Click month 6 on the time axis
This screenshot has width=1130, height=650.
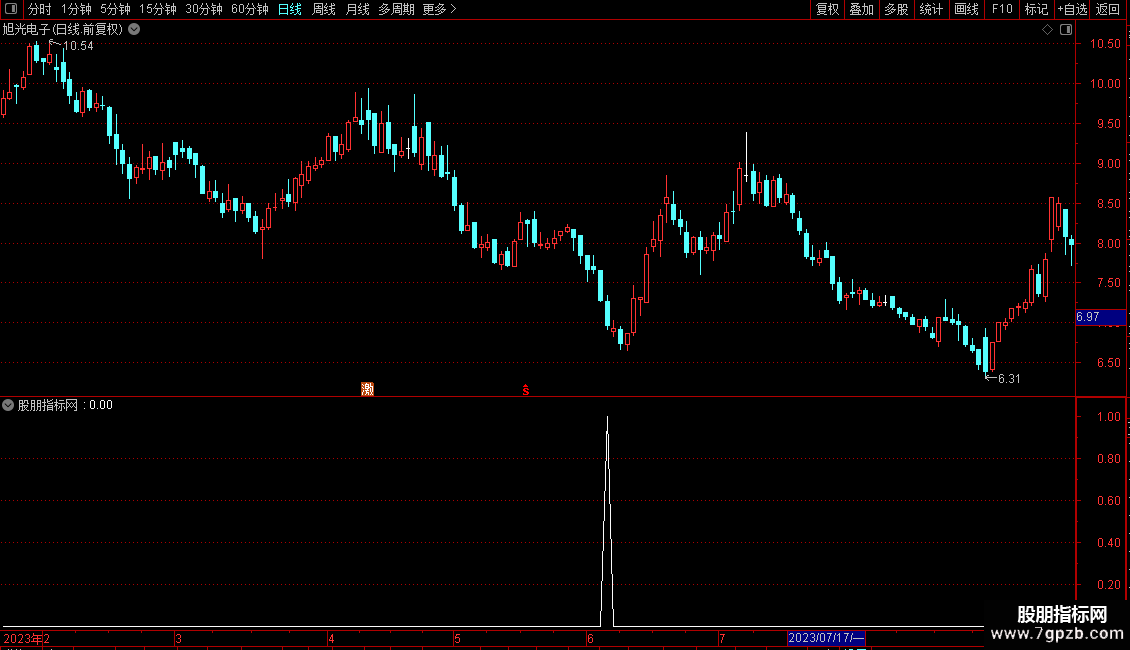pos(590,638)
